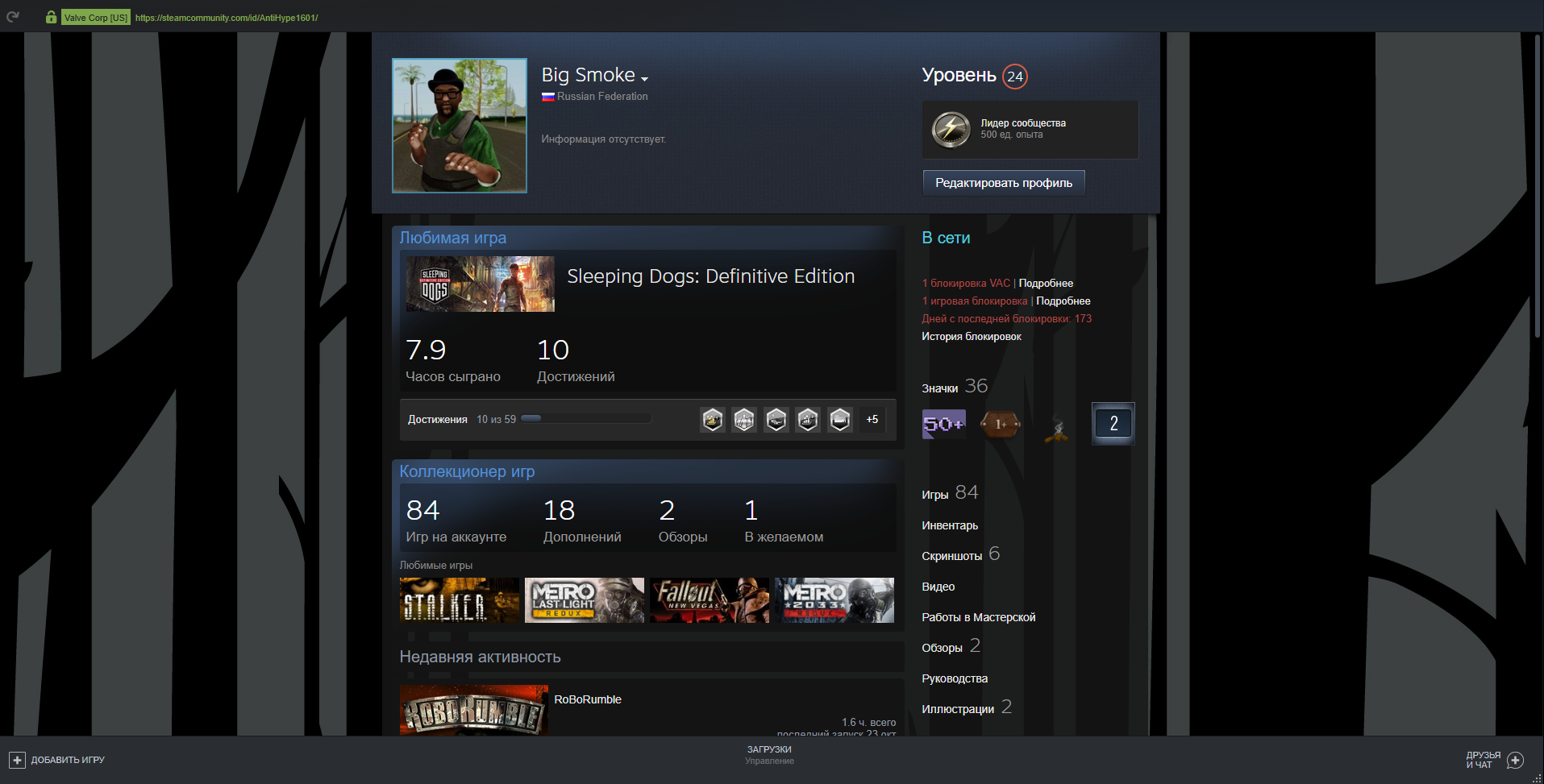The width and height of the screenshot is (1544, 784).
Task: Open the Metro 2033 Redux thumbnail
Action: pyautogui.click(x=834, y=600)
